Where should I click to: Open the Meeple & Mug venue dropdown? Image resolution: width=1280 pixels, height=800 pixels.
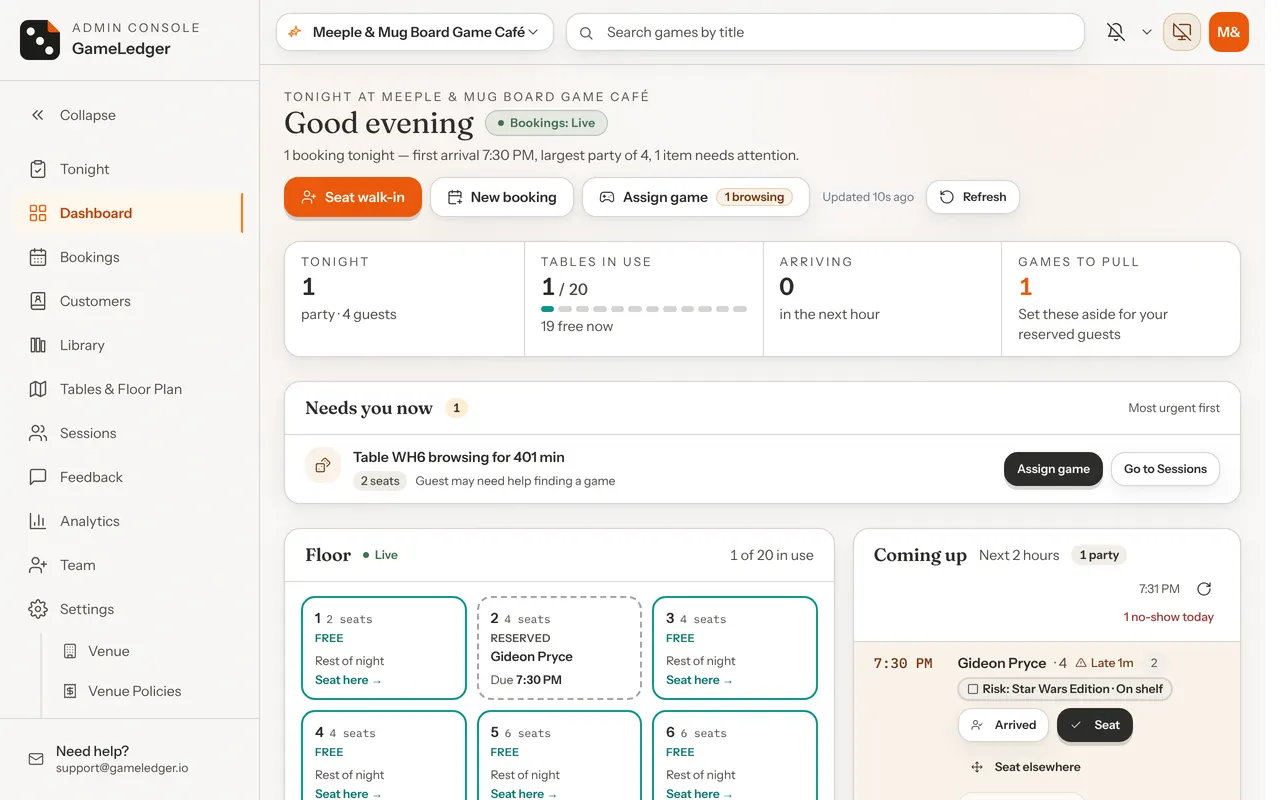click(x=415, y=32)
